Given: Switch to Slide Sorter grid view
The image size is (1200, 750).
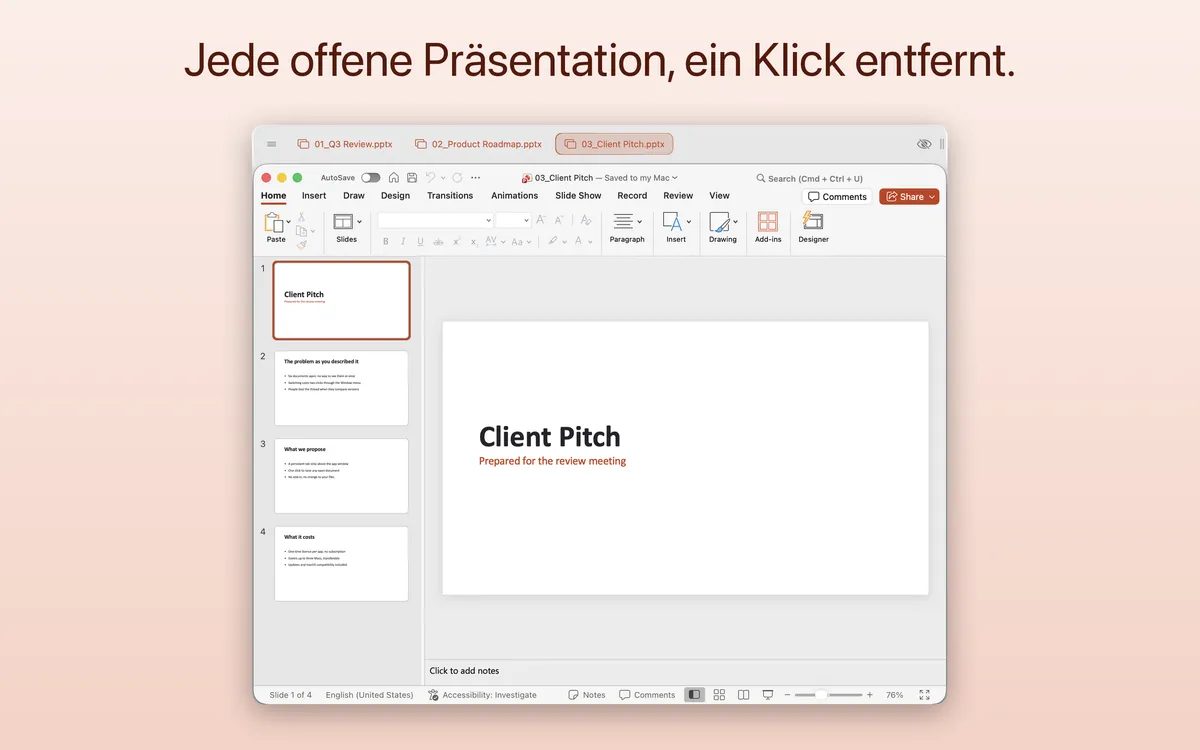Looking at the screenshot, I should (x=719, y=695).
